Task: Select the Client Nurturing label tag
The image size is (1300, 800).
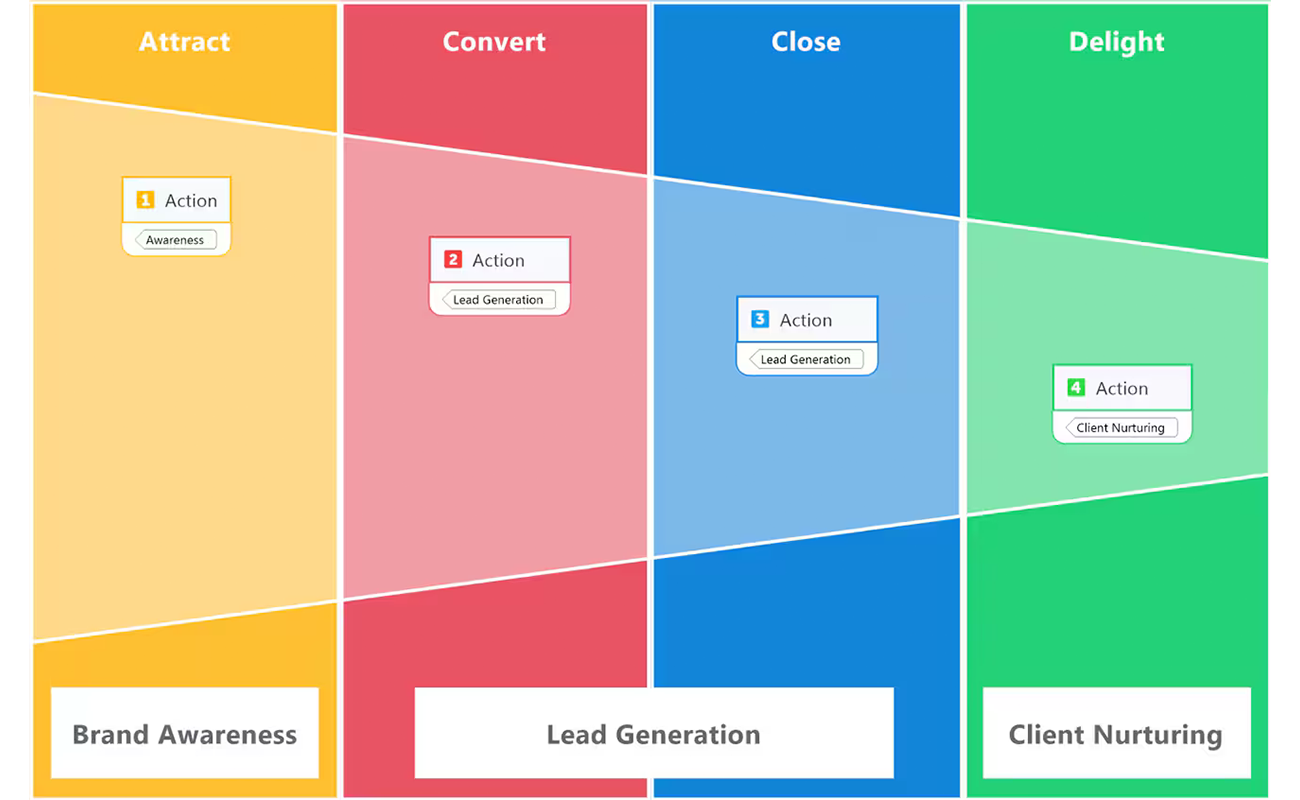Action: (1120, 428)
